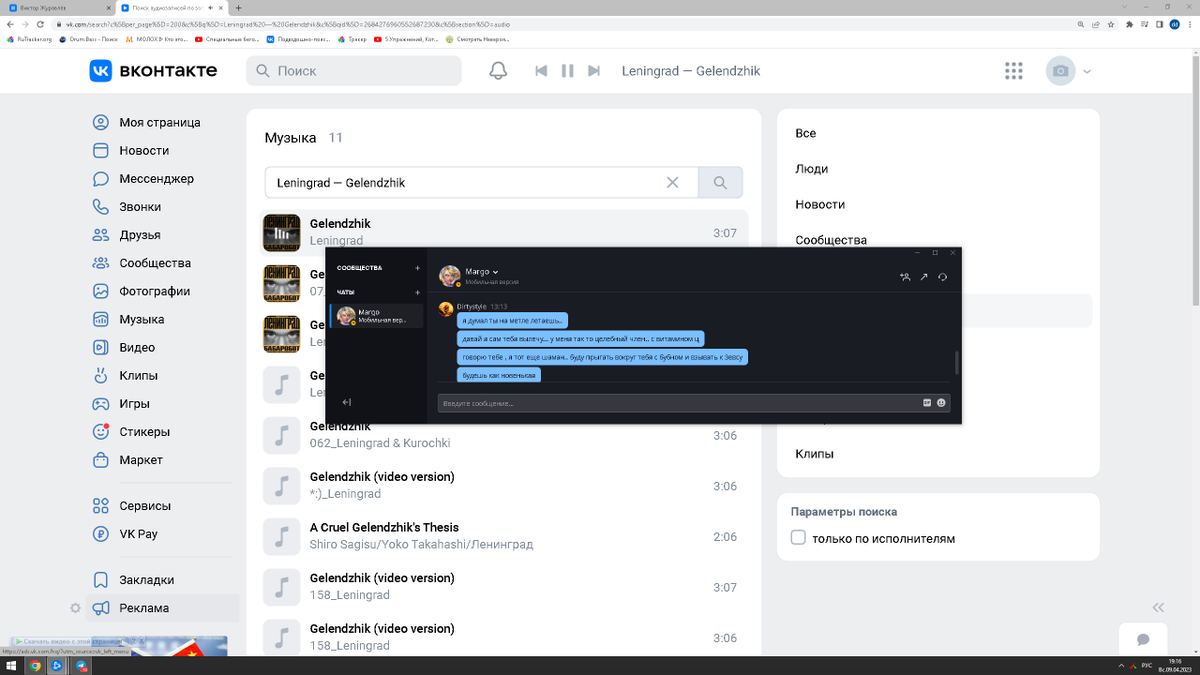The width and height of the screenshot is (1200, 675).
Task: Click the messenger chat scrollbar
Action: click(x=957, y=363)
